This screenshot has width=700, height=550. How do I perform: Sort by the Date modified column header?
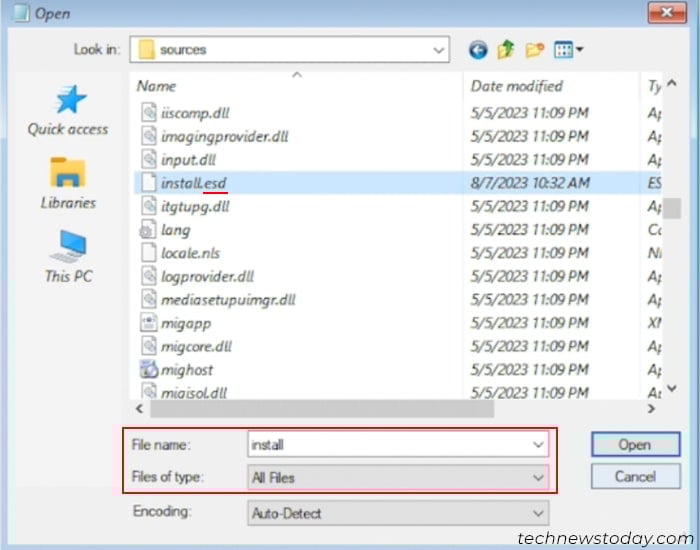(517, 86)
